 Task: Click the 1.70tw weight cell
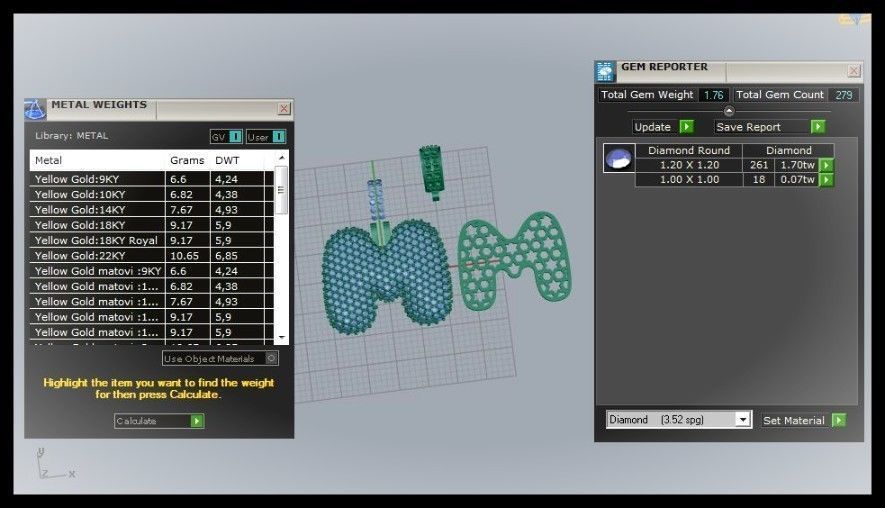click(x=797, y=165)
